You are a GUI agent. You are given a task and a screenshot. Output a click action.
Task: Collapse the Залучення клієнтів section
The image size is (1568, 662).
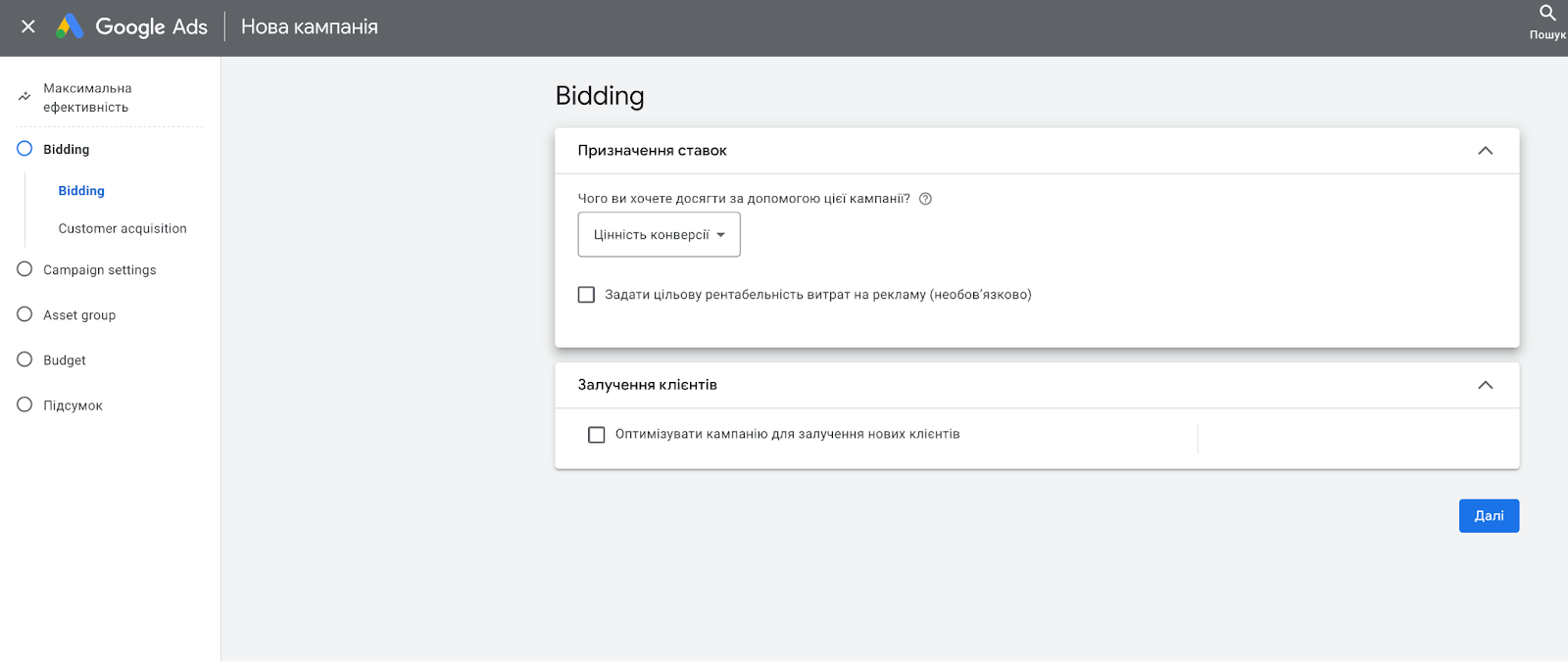[x=1485, y=385]
